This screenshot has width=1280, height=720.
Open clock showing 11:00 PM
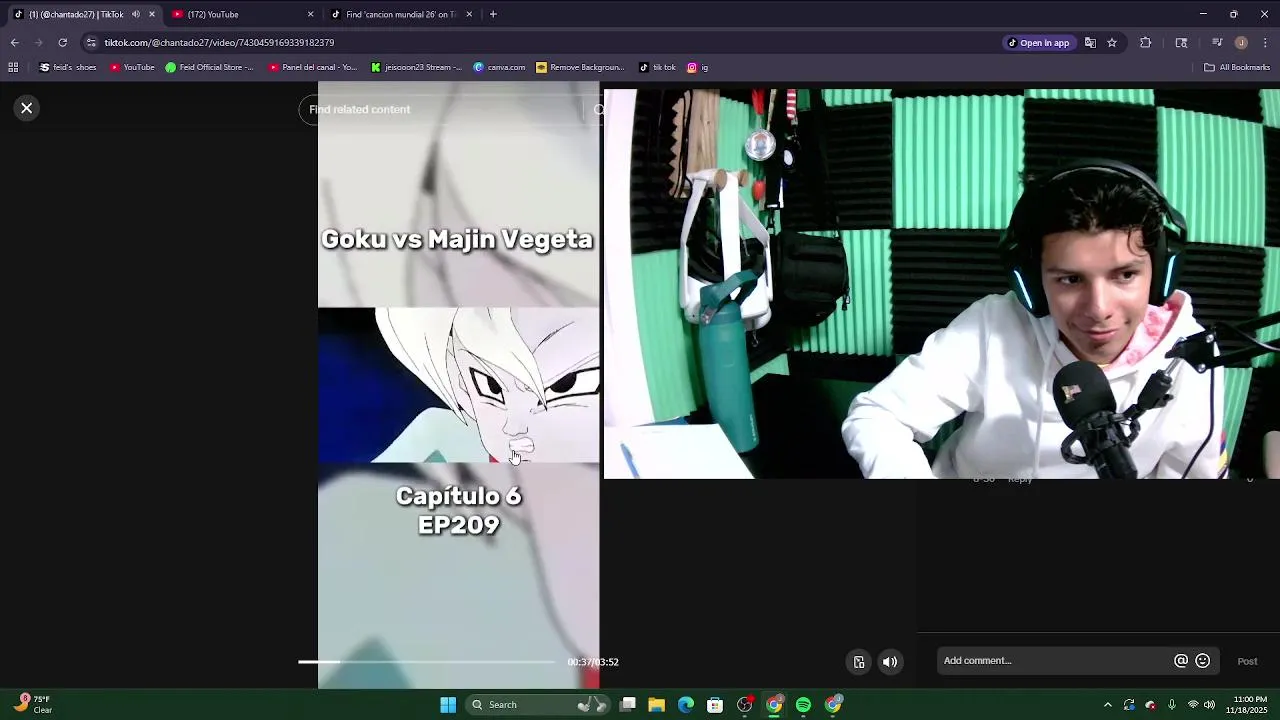[1250, 705]
